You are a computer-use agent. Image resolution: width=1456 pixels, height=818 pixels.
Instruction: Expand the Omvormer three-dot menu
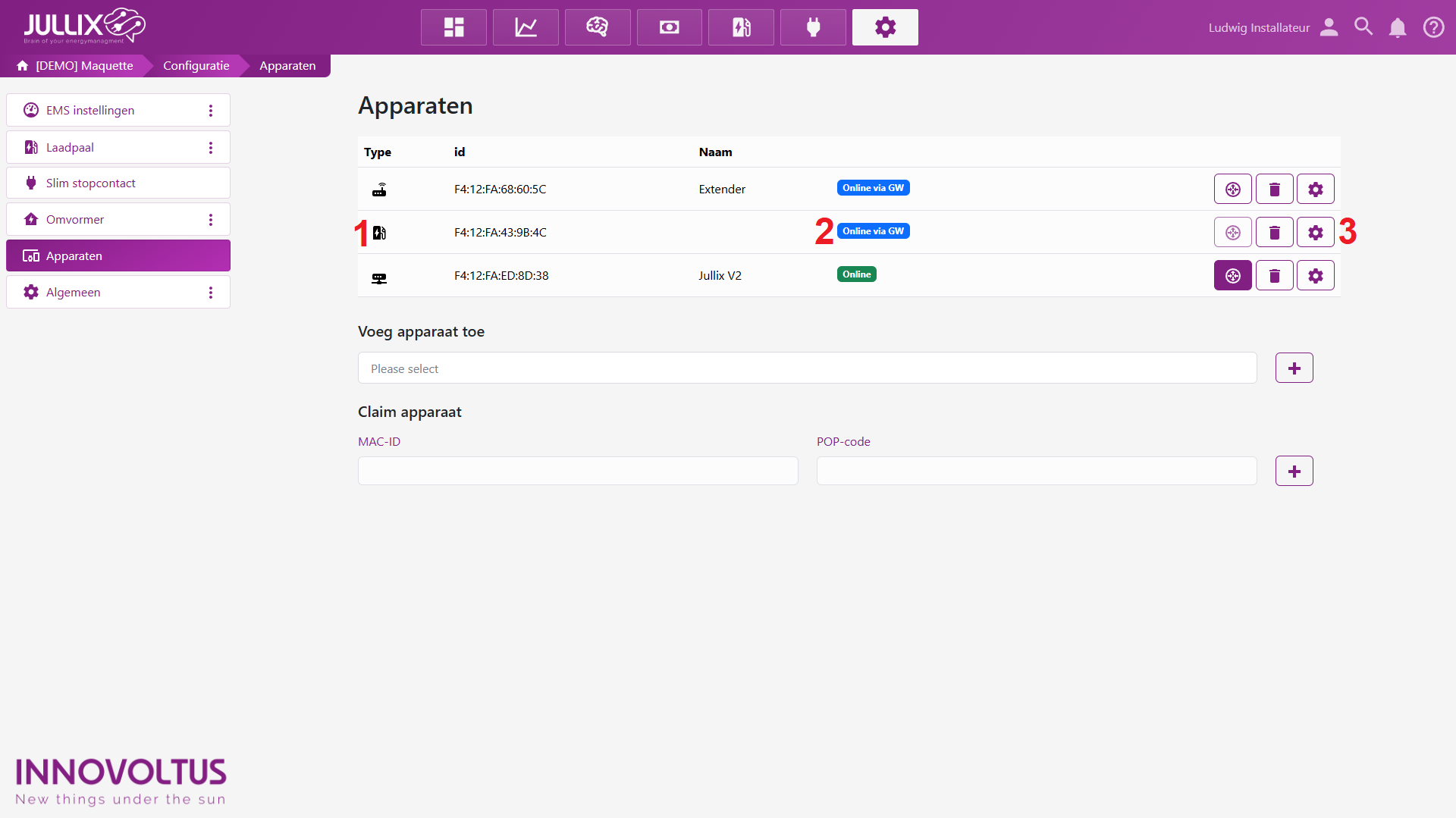[x=211, y=220]
